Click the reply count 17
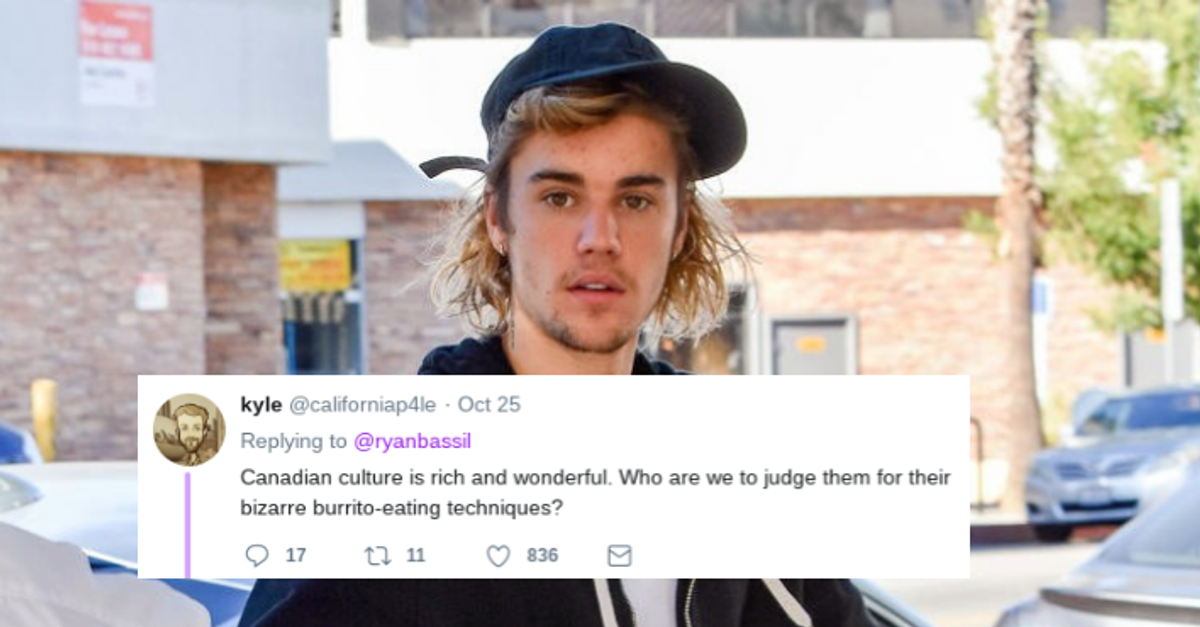This screenshot has height=627, width=1200. 296,555
